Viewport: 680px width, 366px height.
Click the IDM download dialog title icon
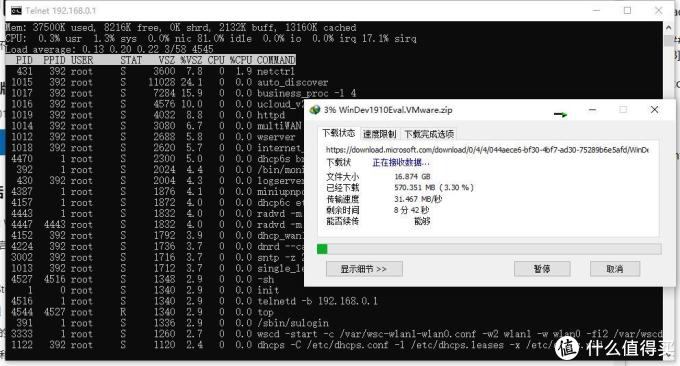coord(314,110)
